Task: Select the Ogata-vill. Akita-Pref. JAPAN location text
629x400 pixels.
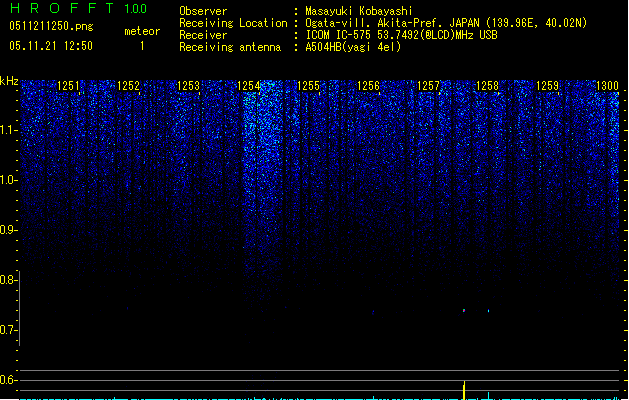Action: (446, 23)
